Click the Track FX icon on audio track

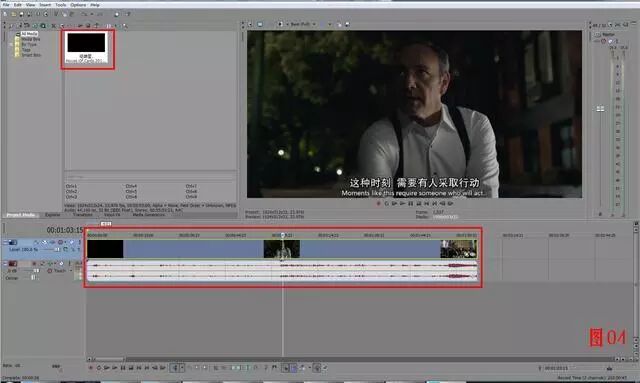(49, 264)
